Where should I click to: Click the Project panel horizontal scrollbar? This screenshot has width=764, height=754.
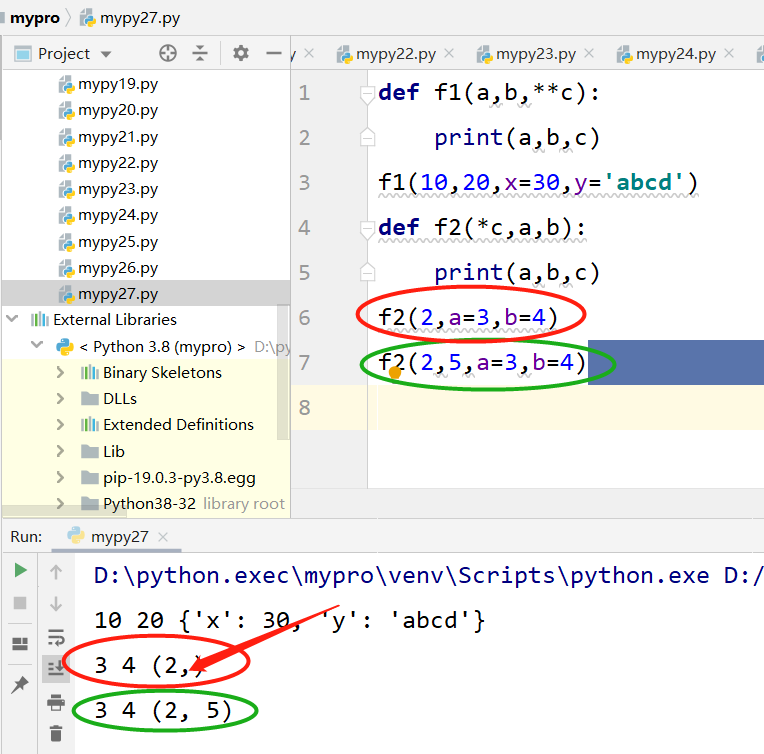63,511
